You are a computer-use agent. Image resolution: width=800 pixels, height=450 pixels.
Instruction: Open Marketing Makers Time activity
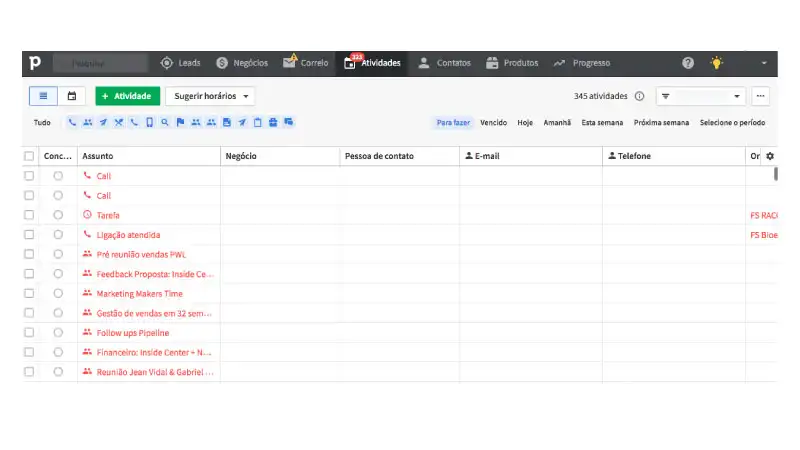tap(139, 294)
